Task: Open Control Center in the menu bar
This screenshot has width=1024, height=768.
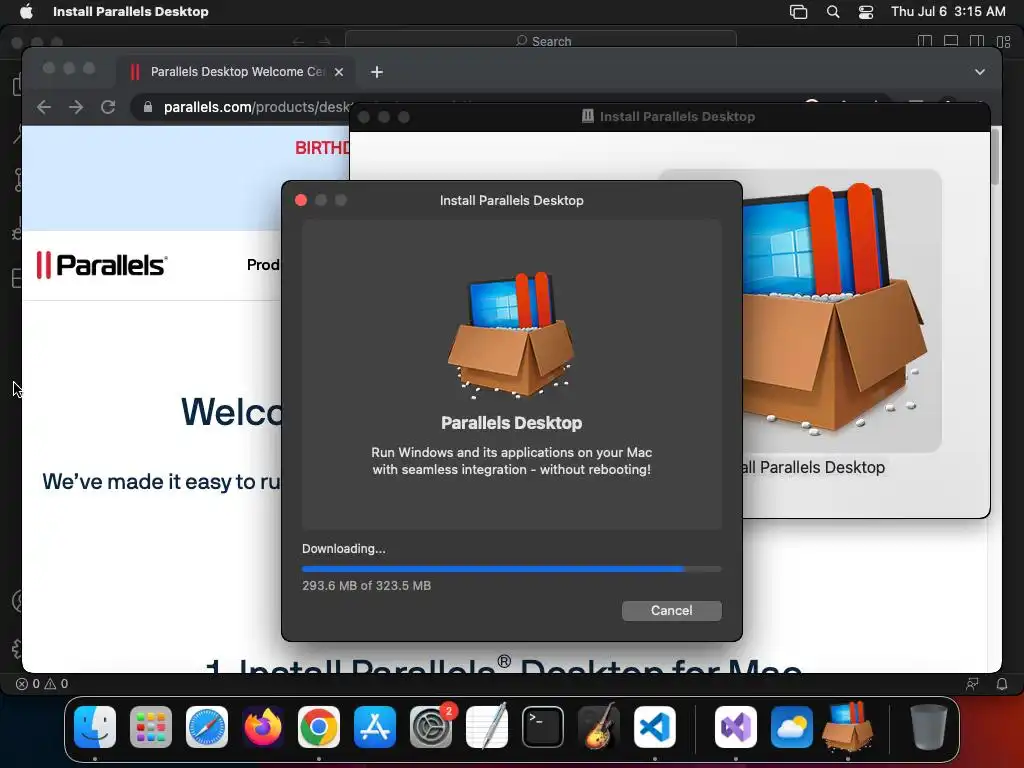Action: coord(866,12)
